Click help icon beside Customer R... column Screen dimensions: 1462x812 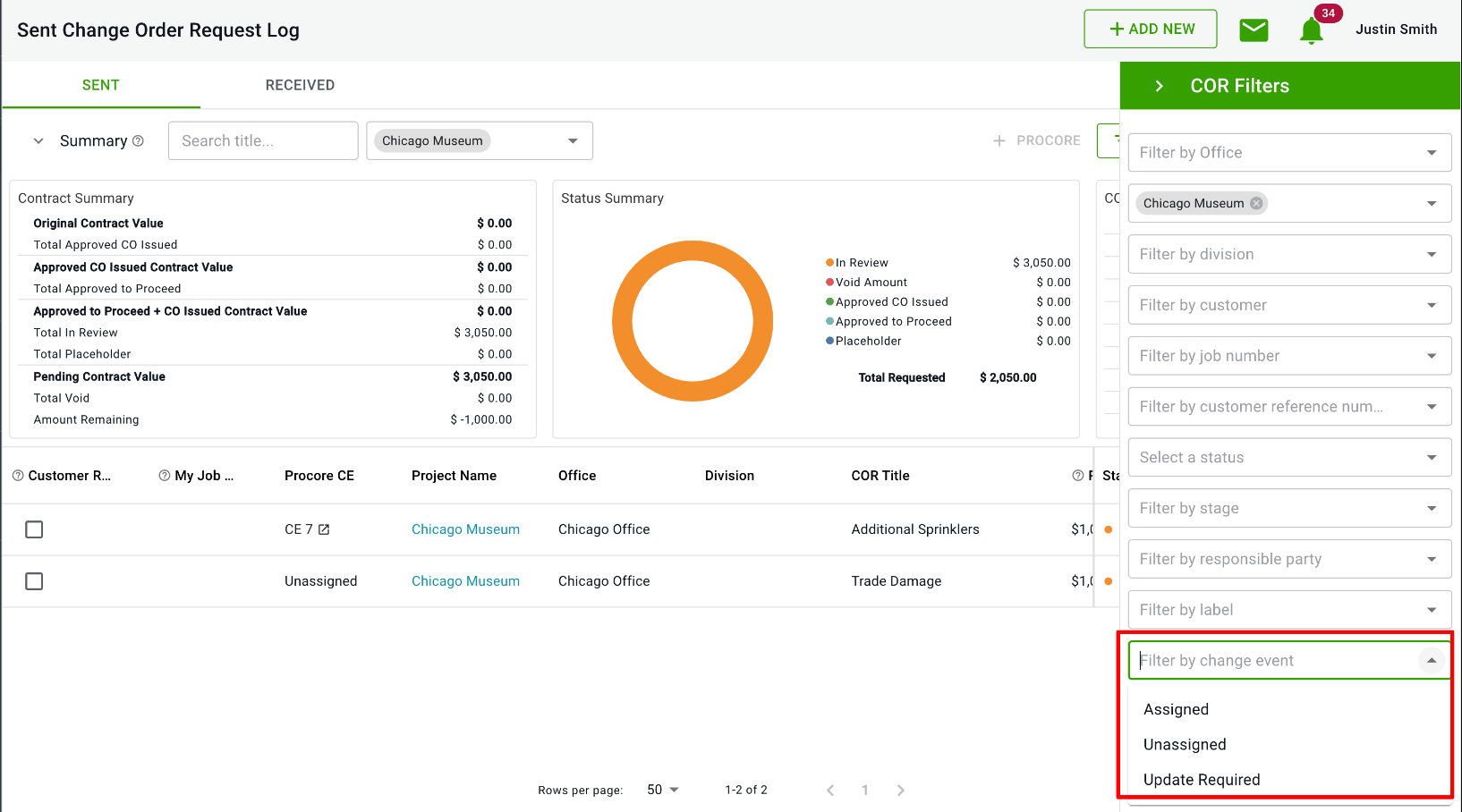[x=18, y=476]
